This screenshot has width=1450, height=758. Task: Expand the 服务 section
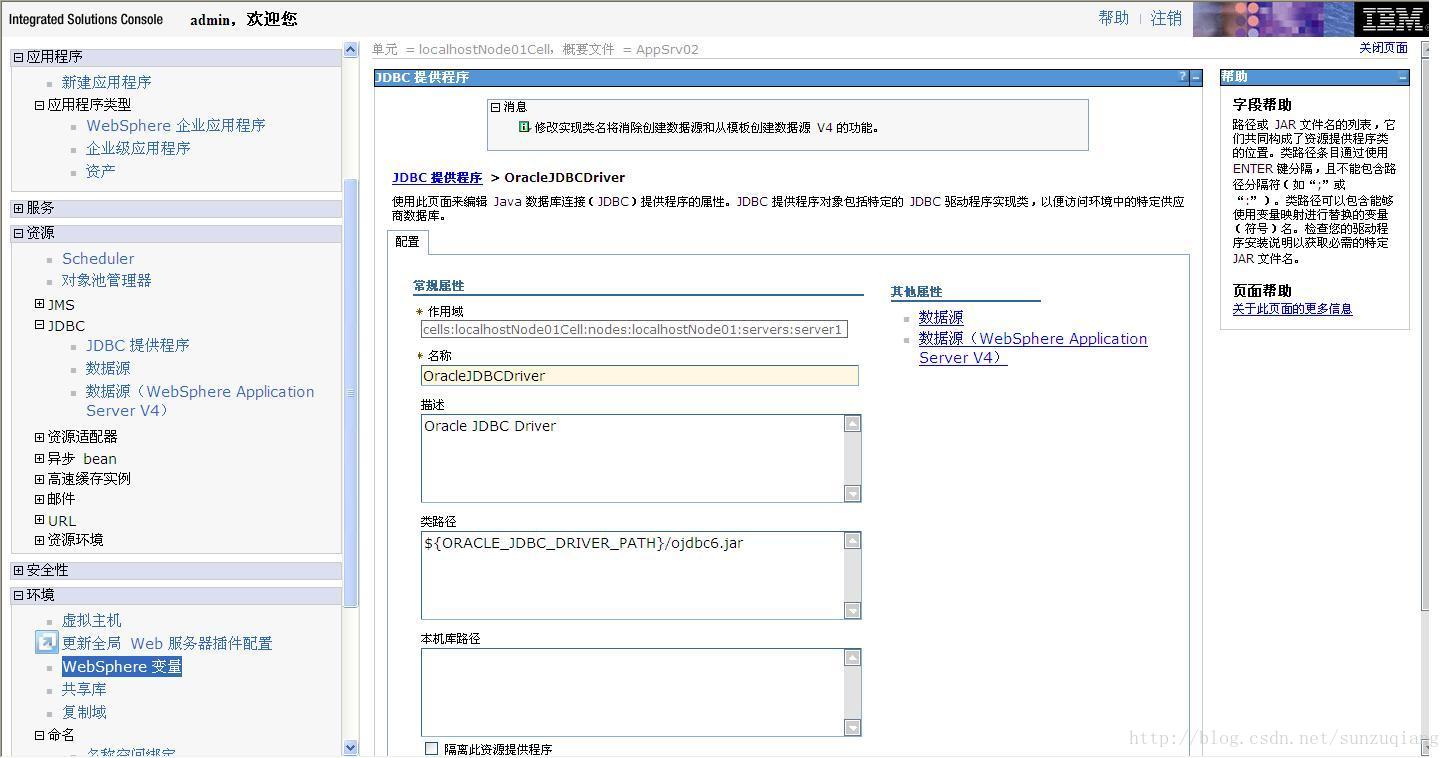click(18, 208)
